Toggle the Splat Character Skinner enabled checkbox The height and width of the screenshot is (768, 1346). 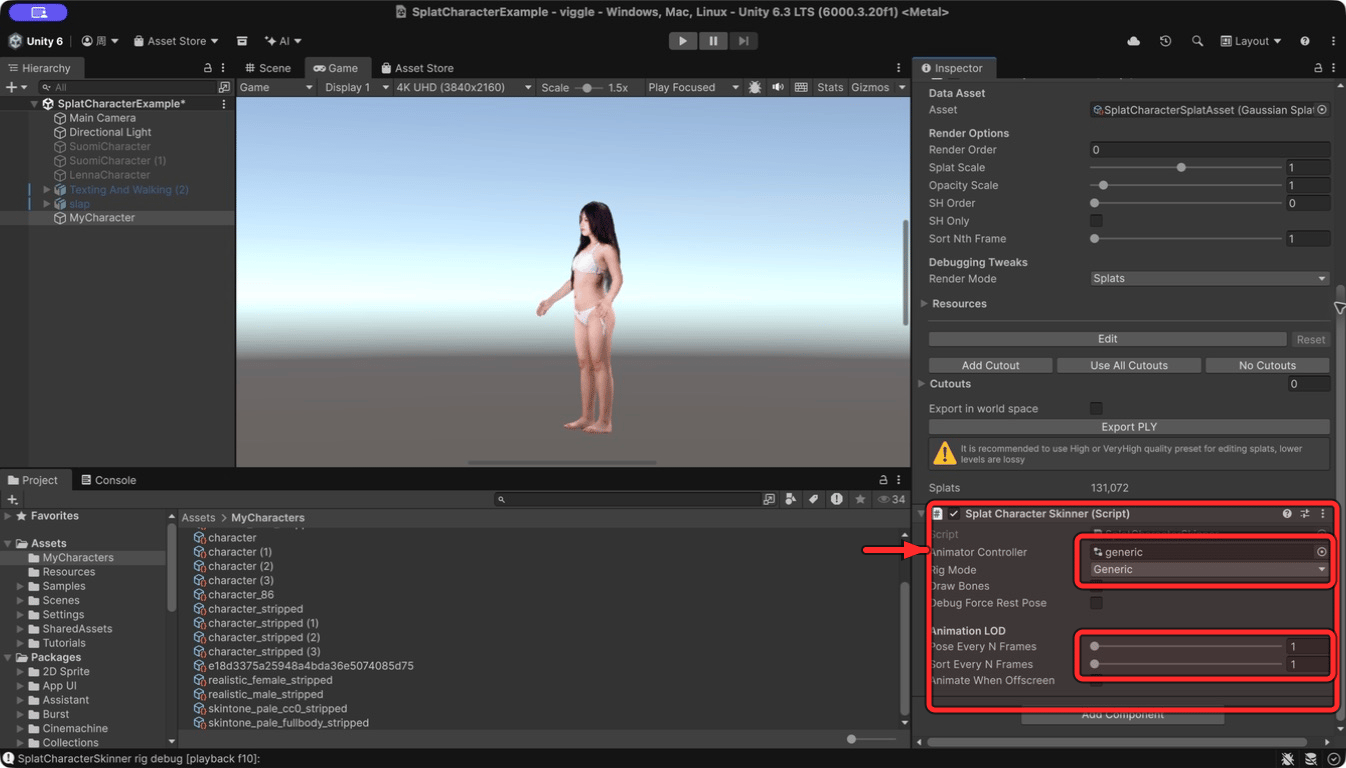tap(954, 514)
